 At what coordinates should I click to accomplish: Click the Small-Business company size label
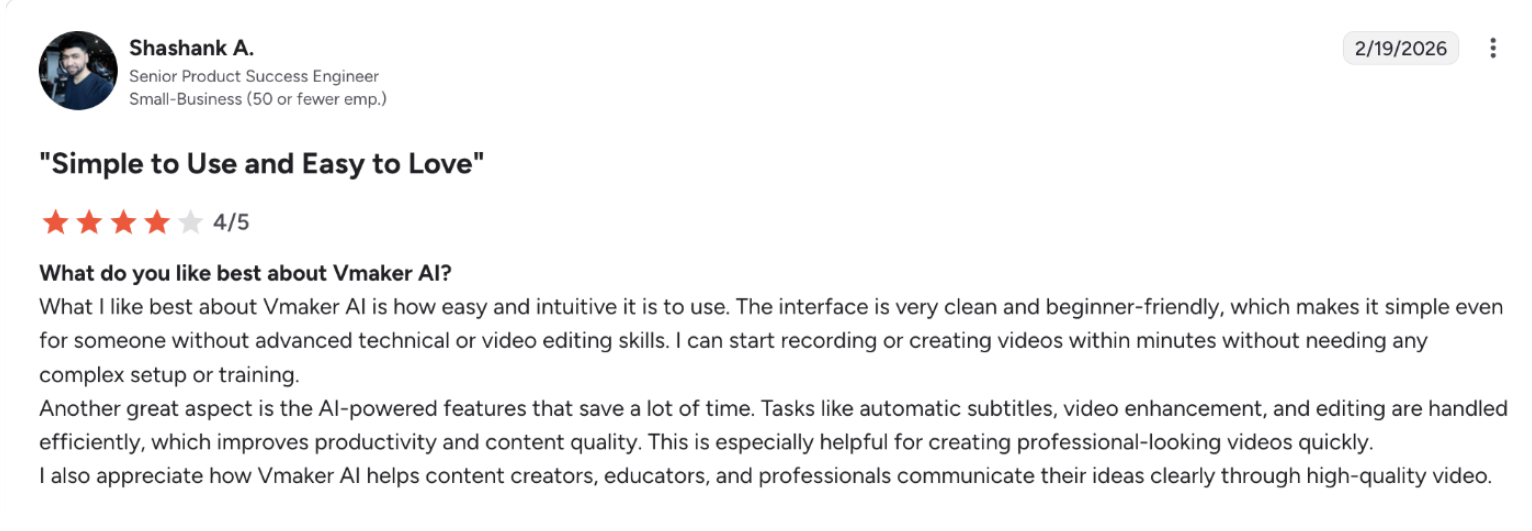[x=257, y=98]
